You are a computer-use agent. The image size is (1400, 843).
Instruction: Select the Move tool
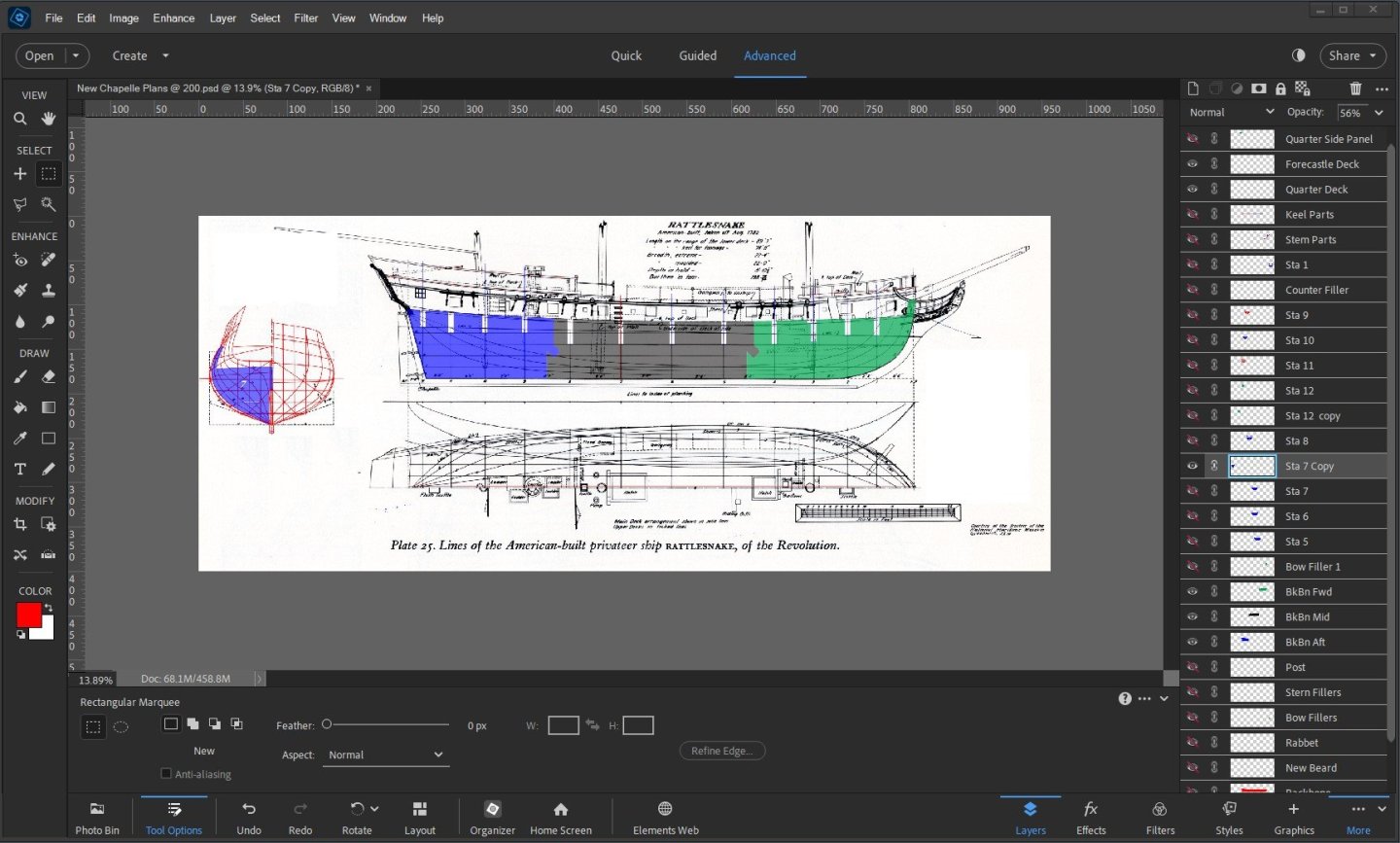pyautogui.click(x=20, y=174)
